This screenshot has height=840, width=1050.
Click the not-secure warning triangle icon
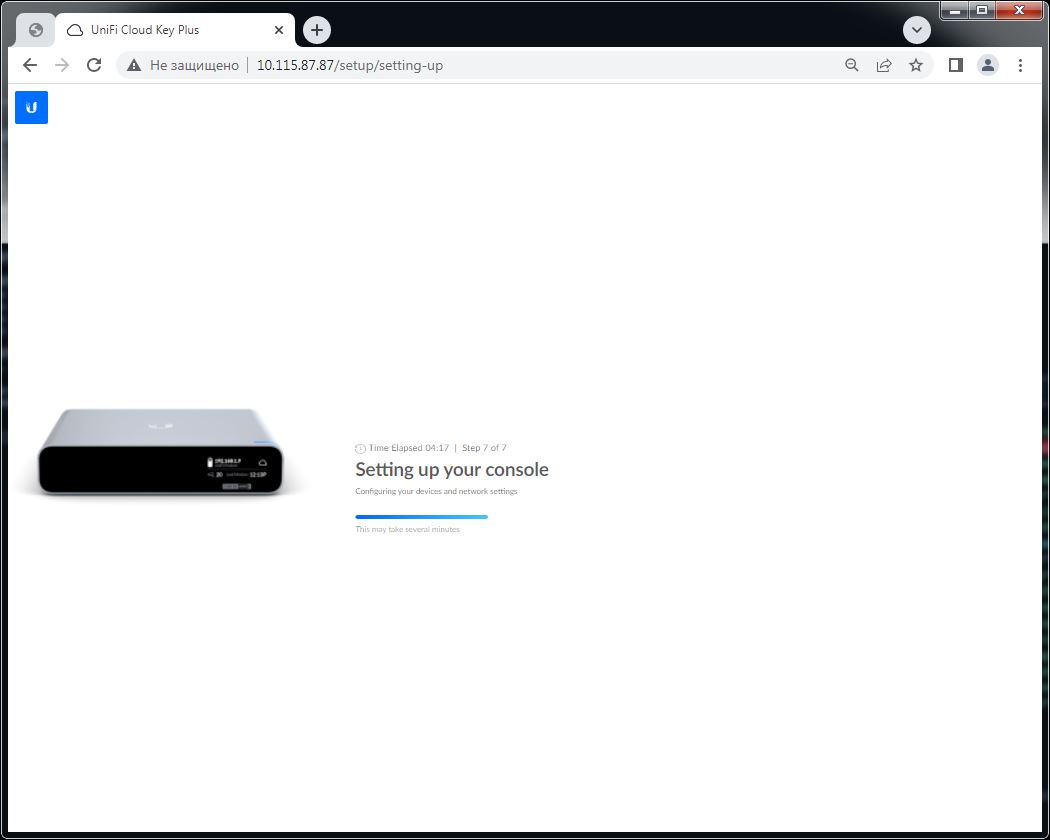134,65
